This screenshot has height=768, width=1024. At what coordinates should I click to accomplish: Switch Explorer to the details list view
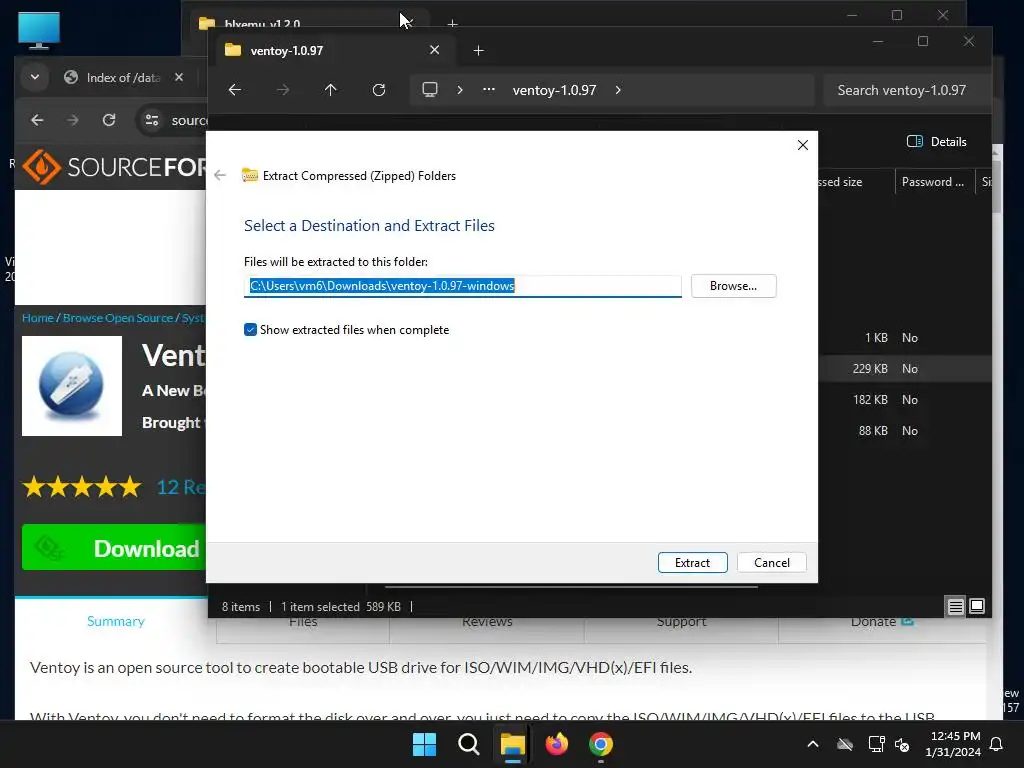pos(955,607)
